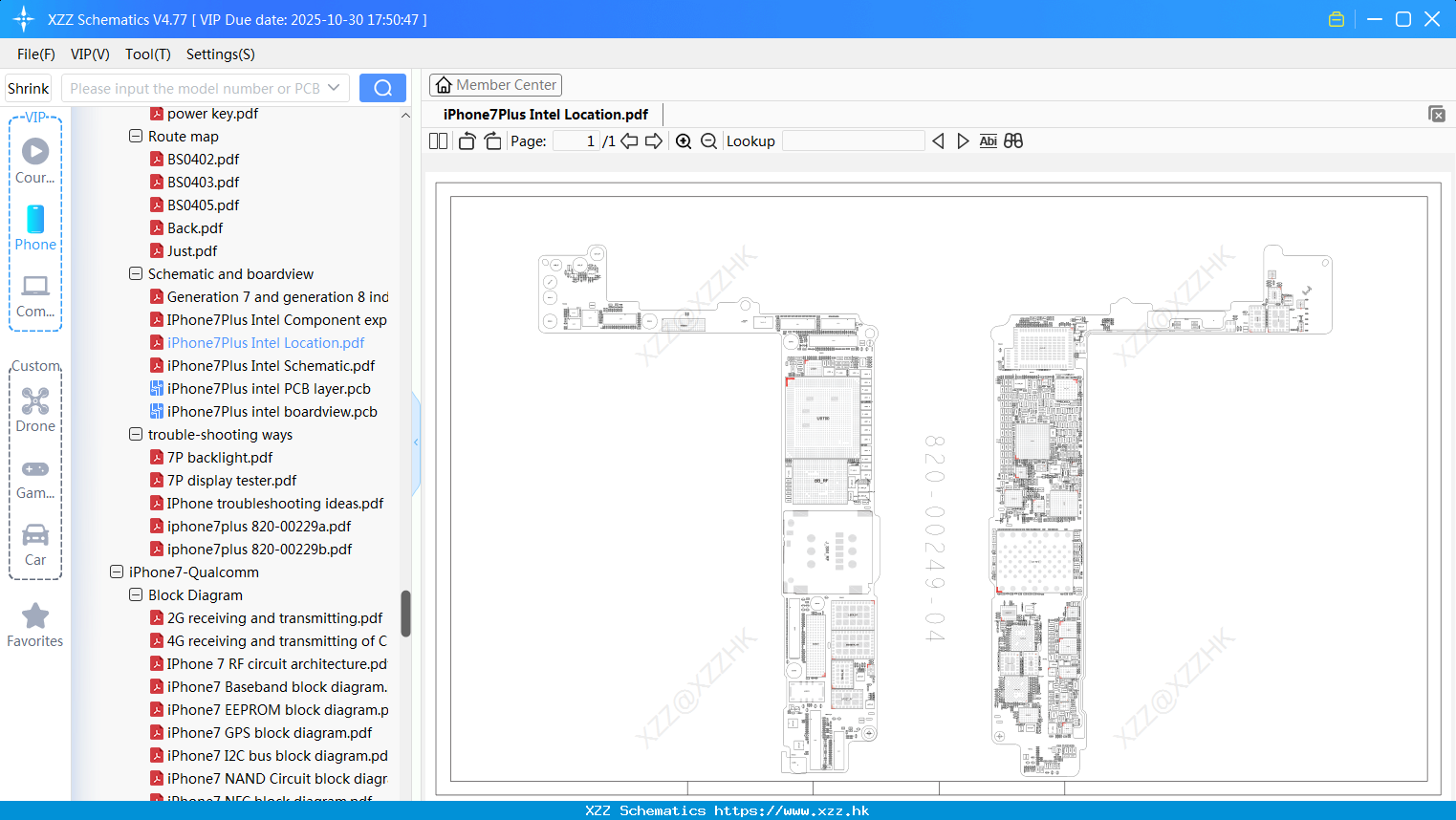Open iphone7plus 820-00229a.pdf
The height and width of the screenshot is (820, 1456).
point(259,527)
